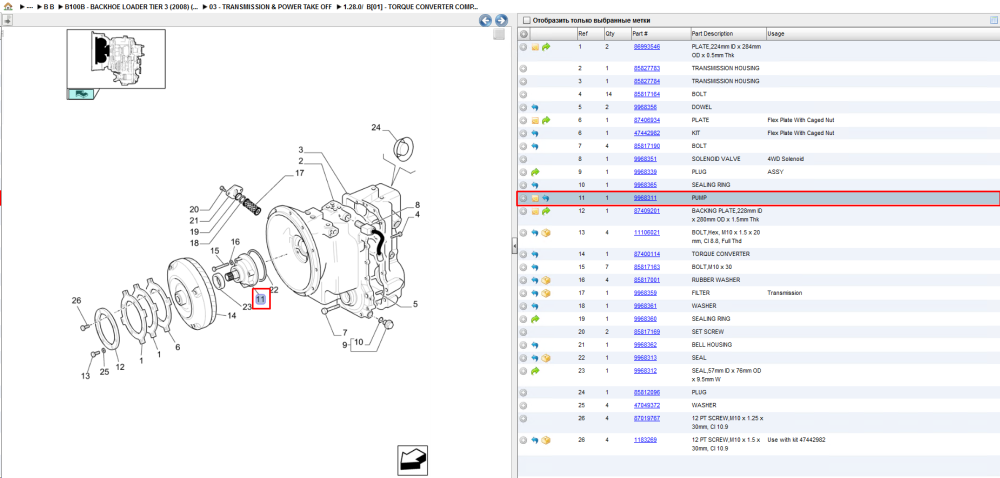Click callout number 26 on the diagram
The image size is (1000, 478).
click(x=76, y=301)
